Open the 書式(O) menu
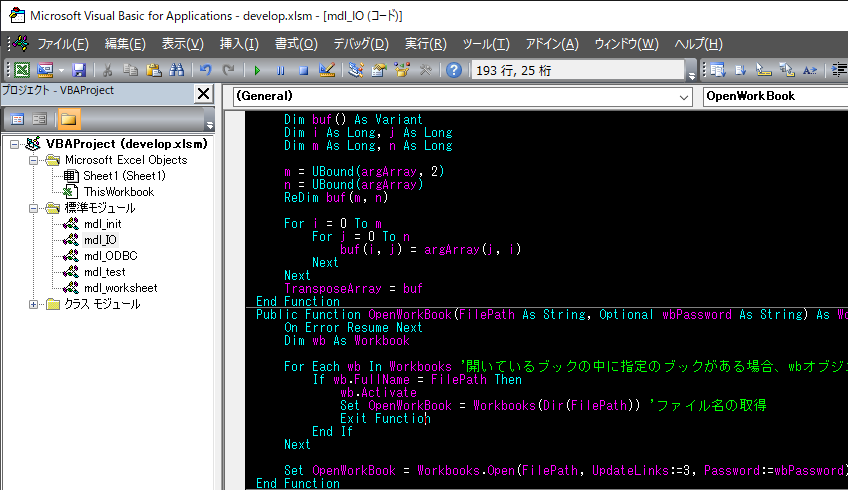 pyautogui.click(x=296, y=44)
